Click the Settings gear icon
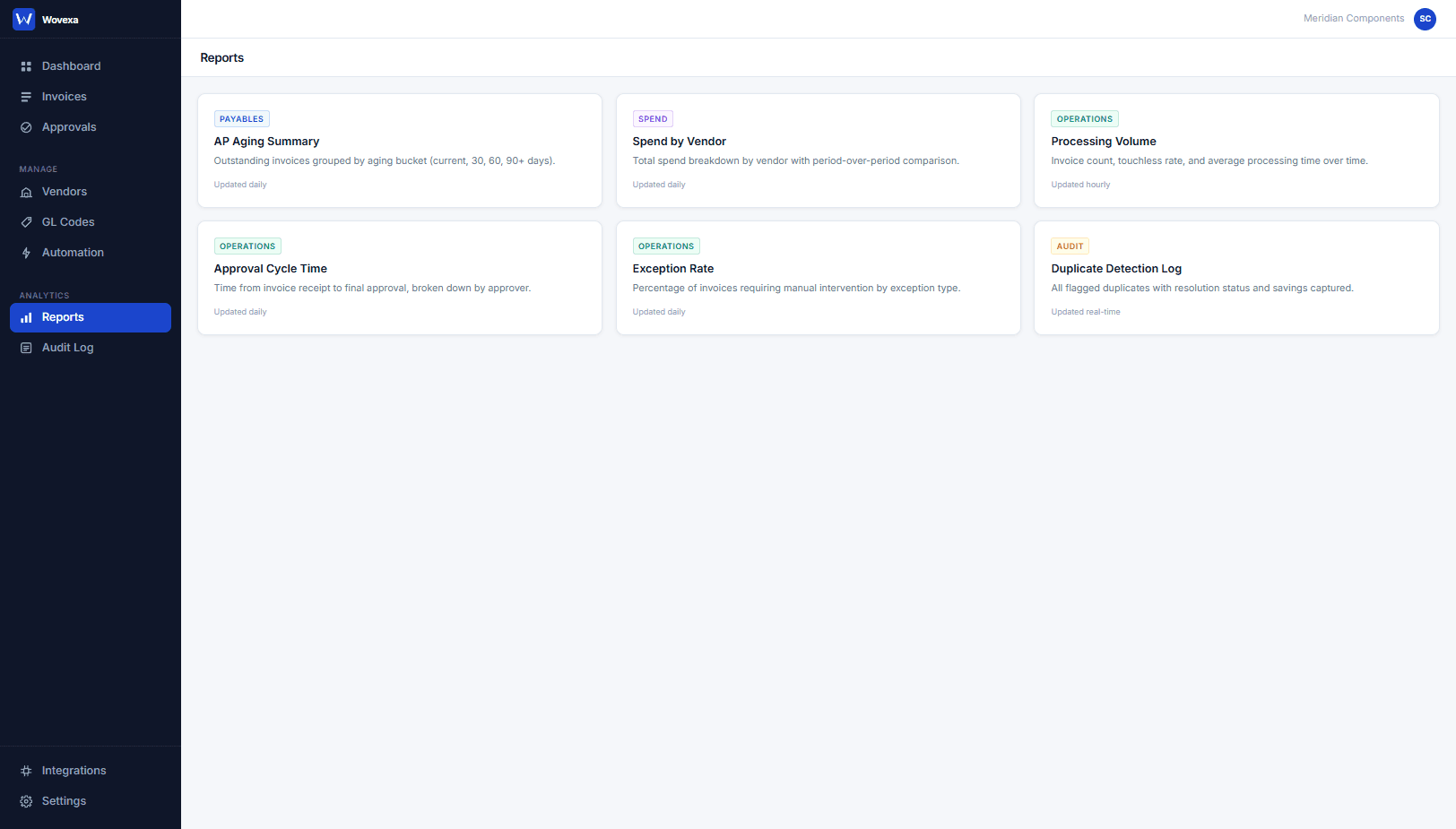This screenshot has height=829, width=1456. point(24,800)
